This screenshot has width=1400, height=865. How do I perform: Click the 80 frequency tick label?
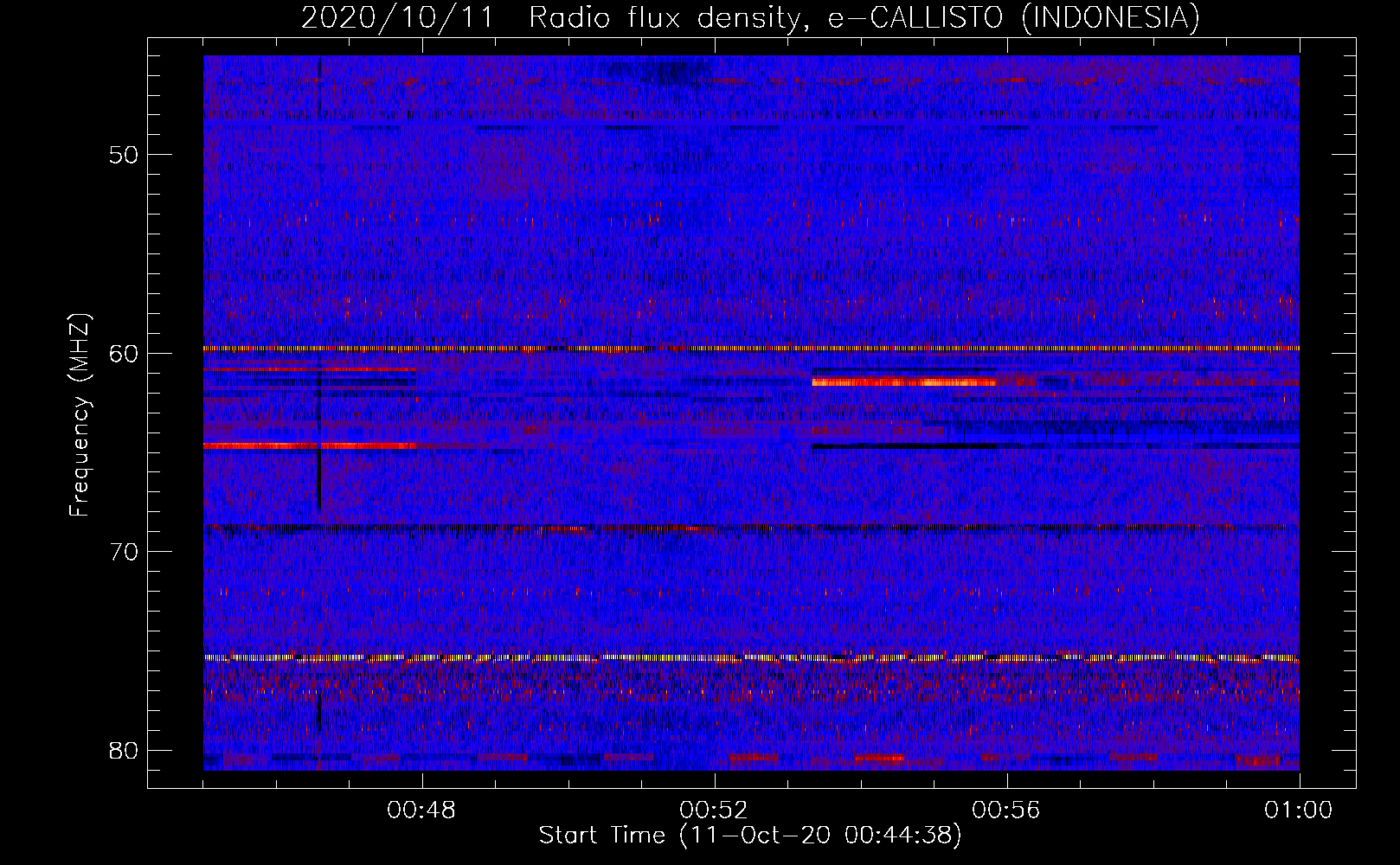[x=124, y=750]
